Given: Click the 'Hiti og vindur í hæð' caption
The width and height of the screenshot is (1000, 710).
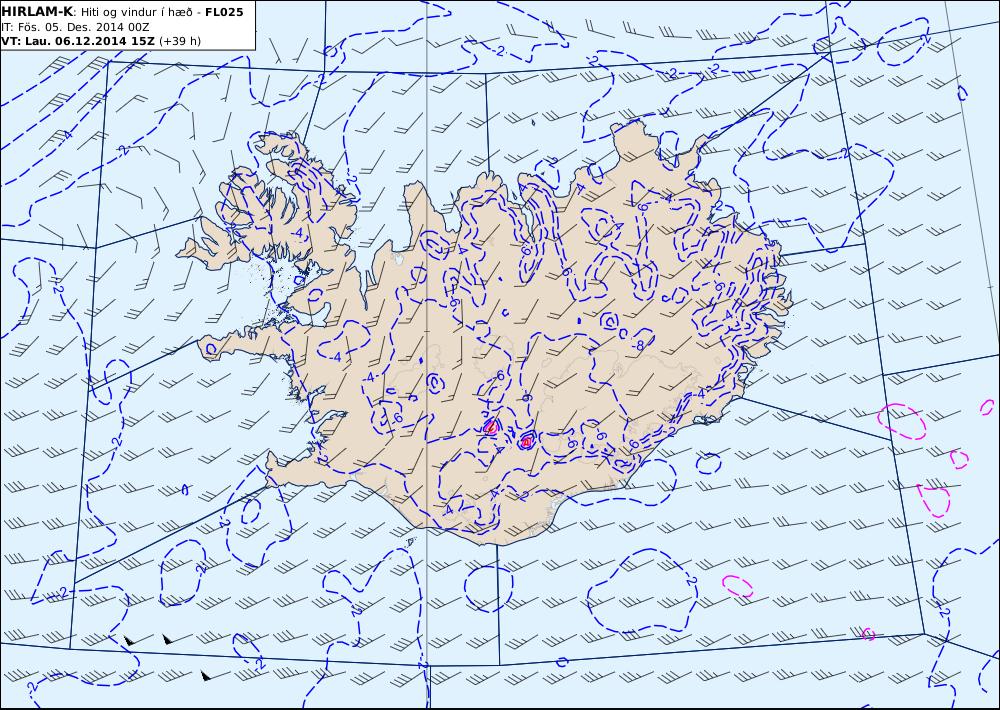Looking at the screenshot, I should pyautogui.click(x=138, y=12).
